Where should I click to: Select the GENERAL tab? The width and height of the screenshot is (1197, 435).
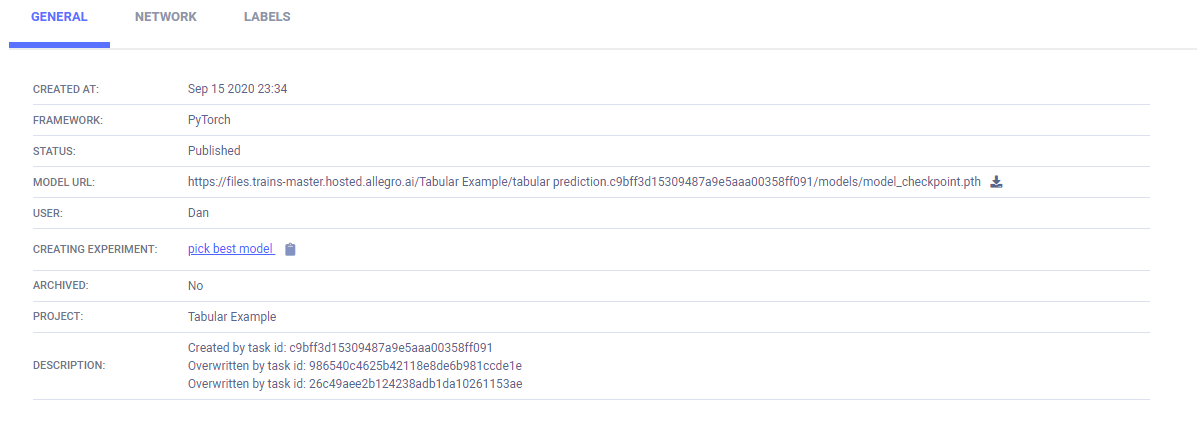coord(59,17)
